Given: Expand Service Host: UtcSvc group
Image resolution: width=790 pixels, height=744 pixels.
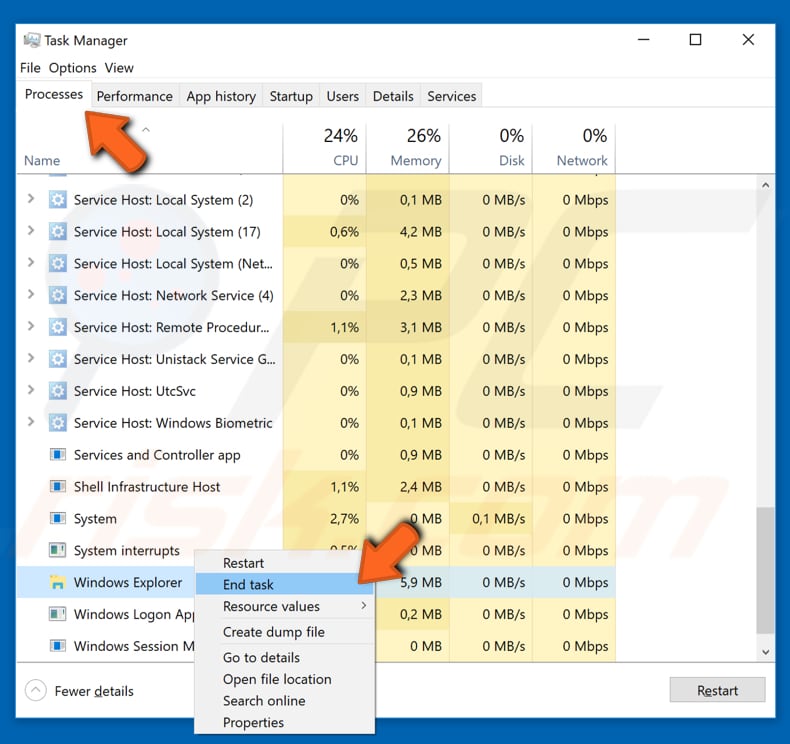Looking at the screenshot, I should click(x=31, y=389).
